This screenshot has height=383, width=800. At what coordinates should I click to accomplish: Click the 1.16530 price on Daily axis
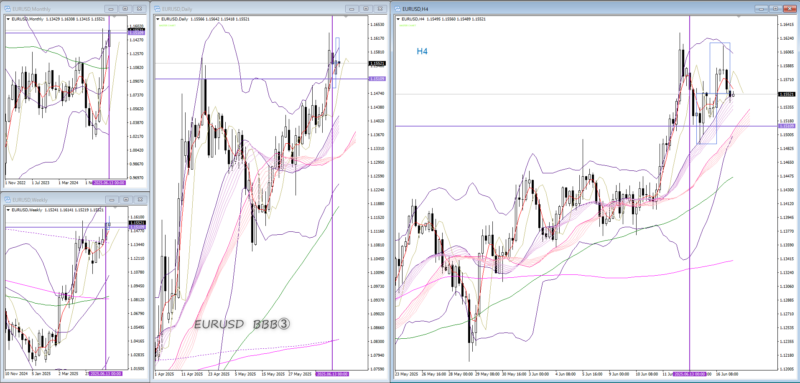pyautogui.click(x=378, y=24)
